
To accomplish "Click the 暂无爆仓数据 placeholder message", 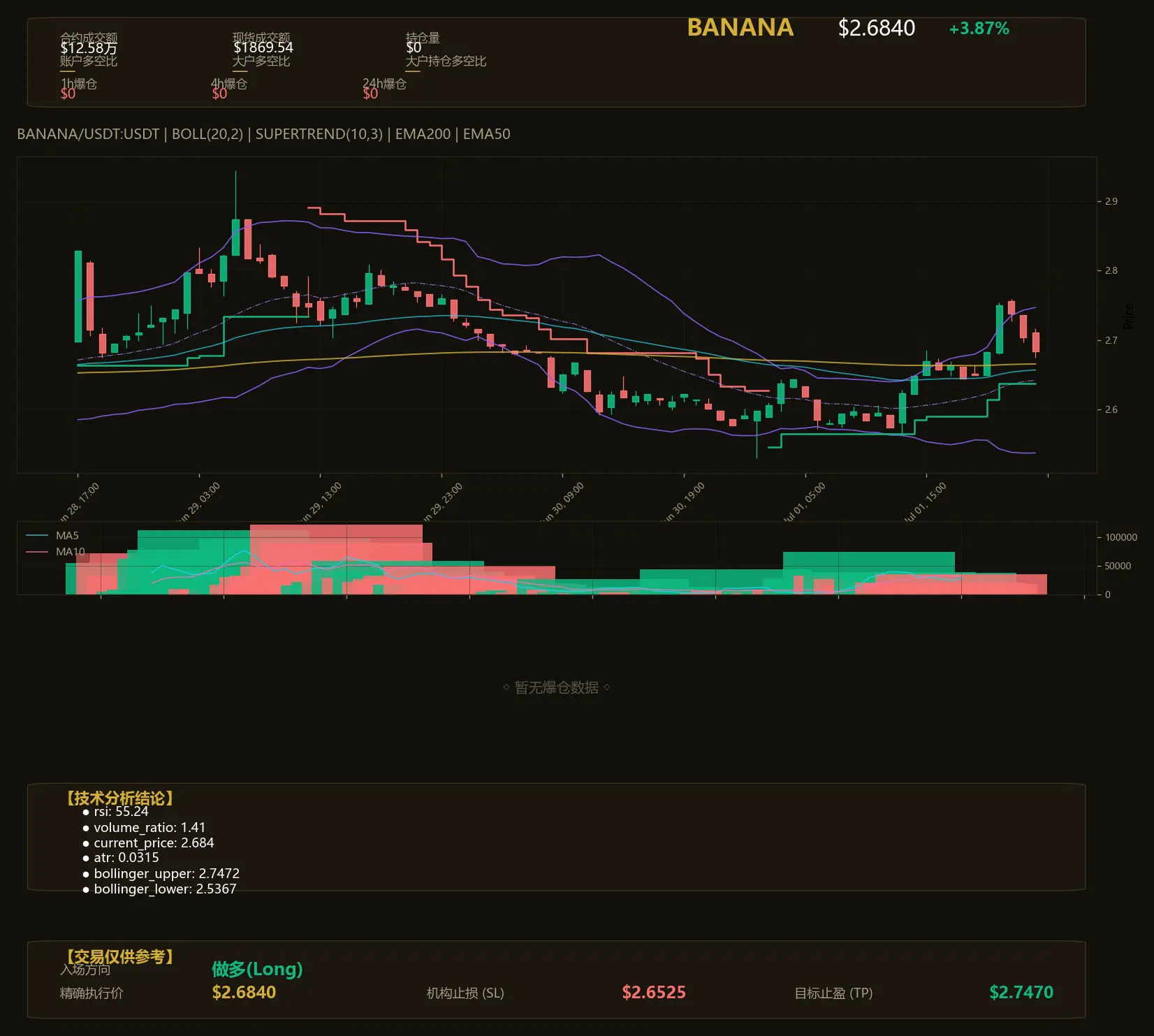I will pyautogui.click(x=556, y=687).
